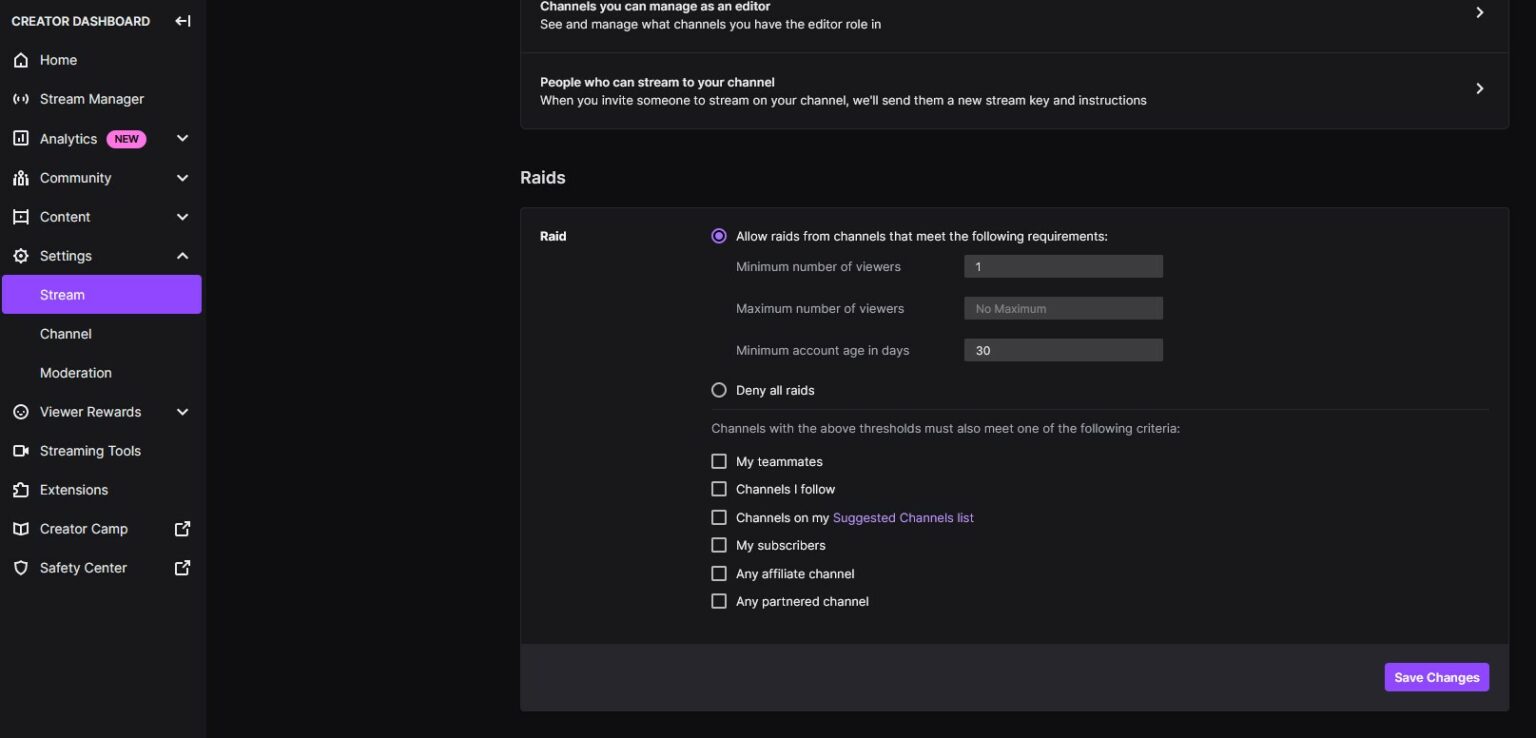
Task: Collapse the Settings section chevron
Action: click(182, 255)
